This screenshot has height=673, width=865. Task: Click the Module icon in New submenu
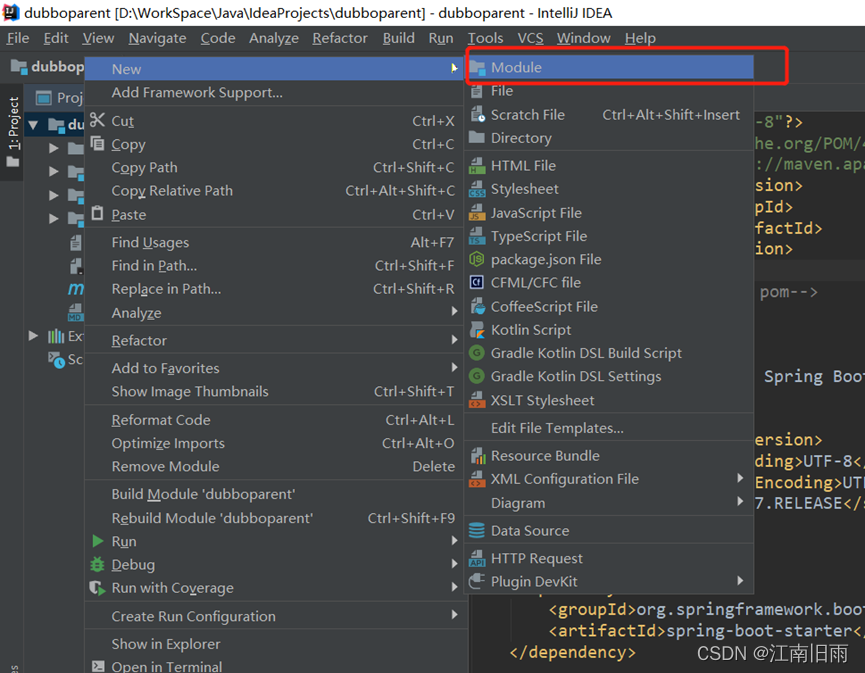click(x=477, y=67)
